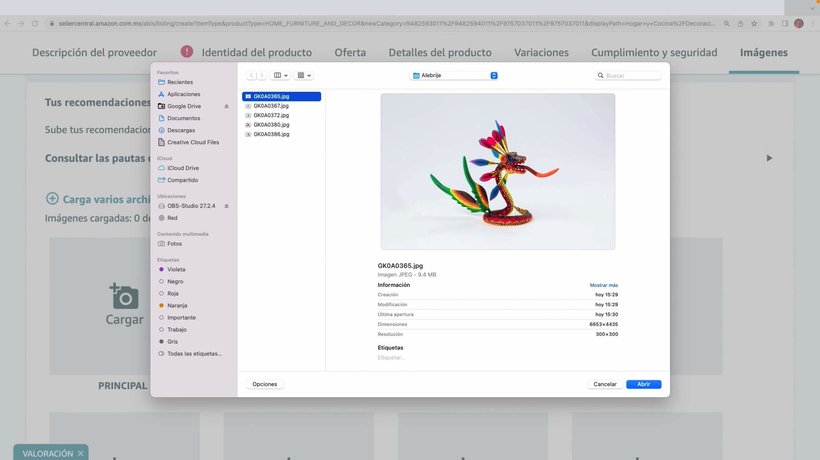The height and width of the screenshot is (460, 820).
Task: Close the VALORACIÓN feedback badge
Action: pos(81,453)
